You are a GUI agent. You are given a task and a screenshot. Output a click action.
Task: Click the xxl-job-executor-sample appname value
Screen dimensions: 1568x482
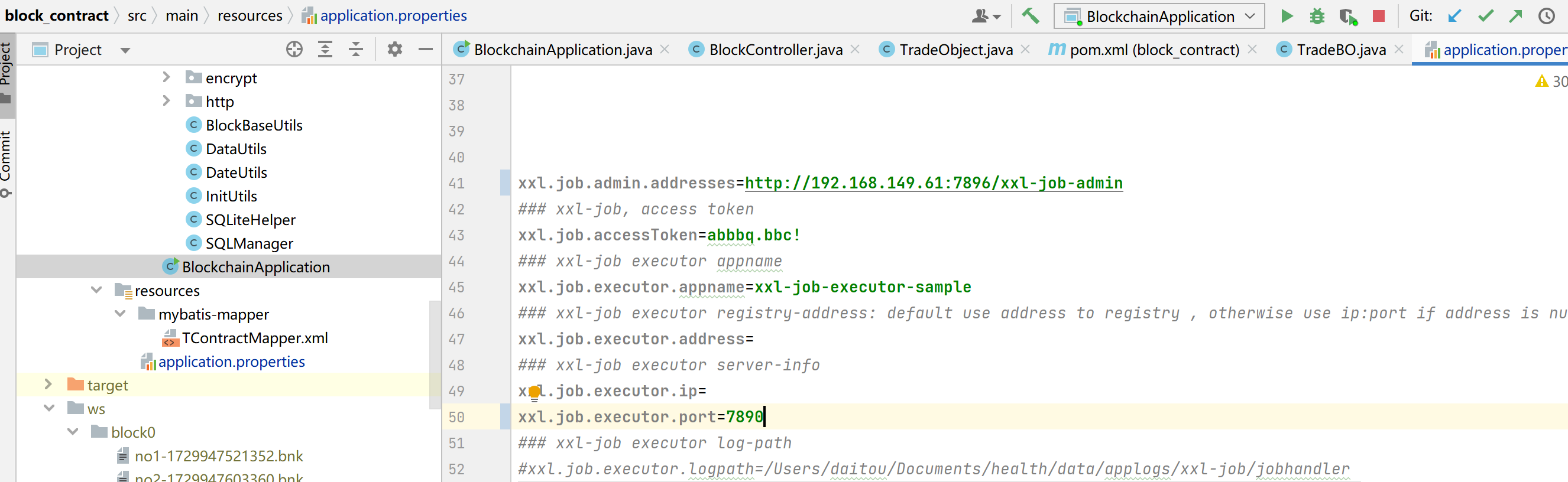pos(863,287)
